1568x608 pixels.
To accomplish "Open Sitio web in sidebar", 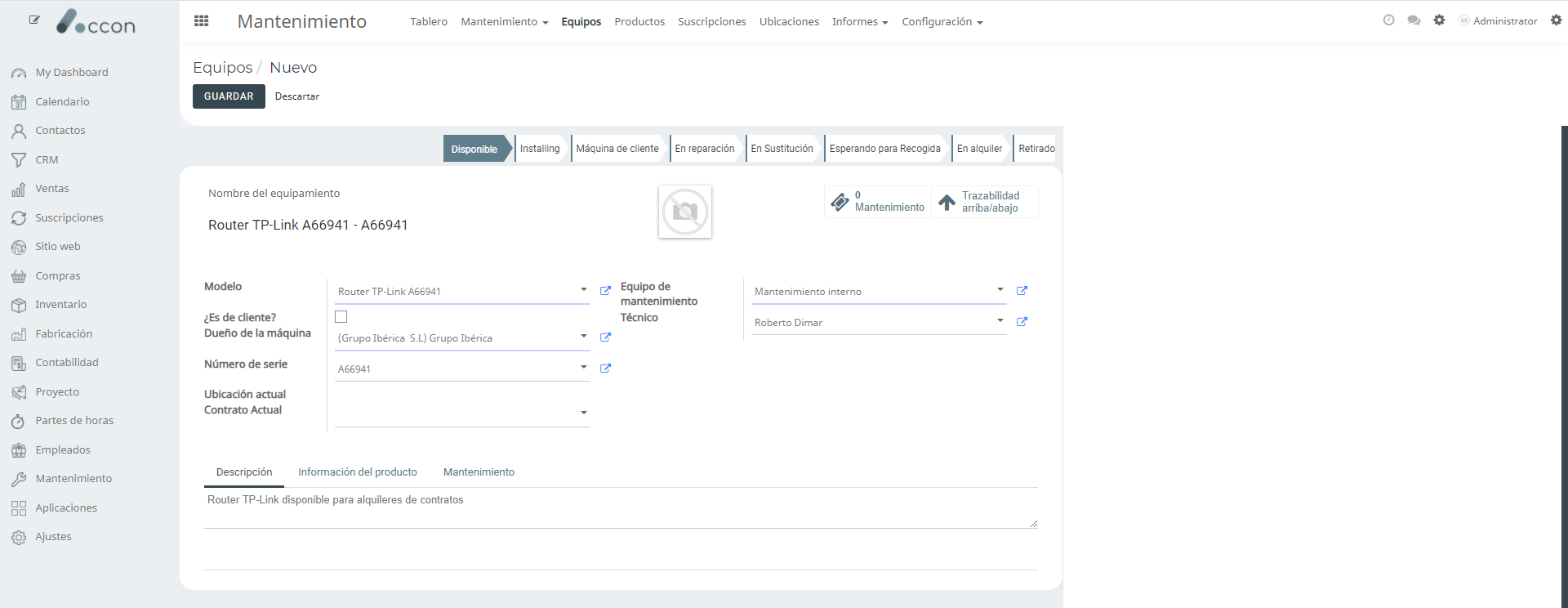I will [x=58, y=247].
